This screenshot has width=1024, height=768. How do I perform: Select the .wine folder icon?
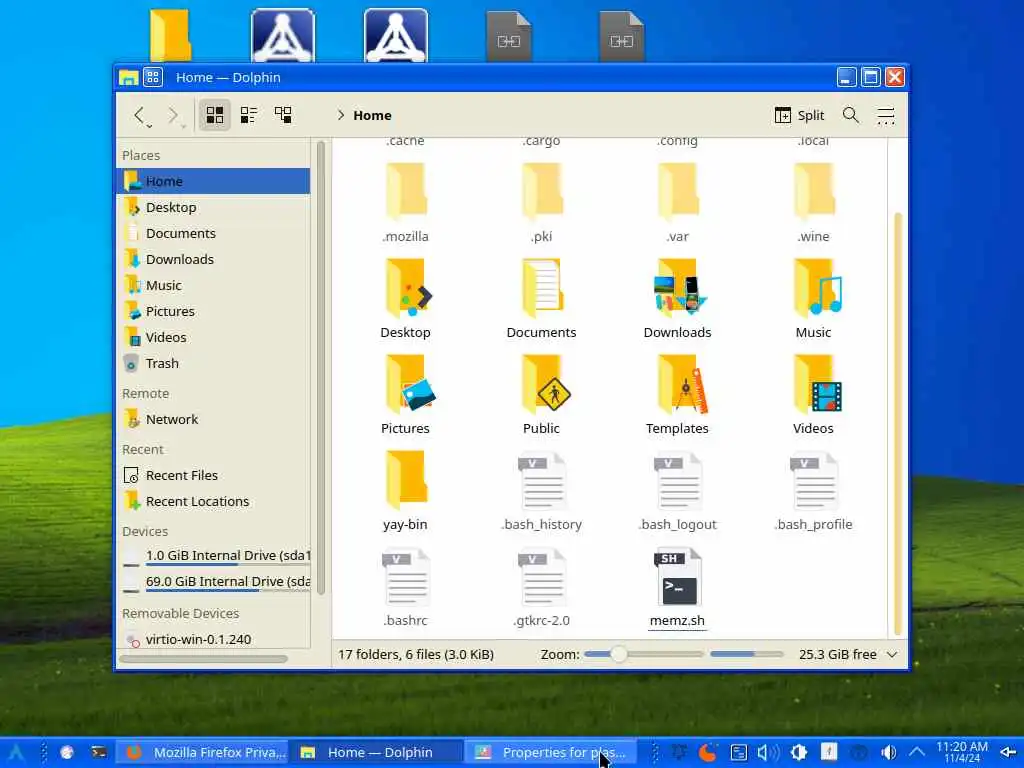813,193
